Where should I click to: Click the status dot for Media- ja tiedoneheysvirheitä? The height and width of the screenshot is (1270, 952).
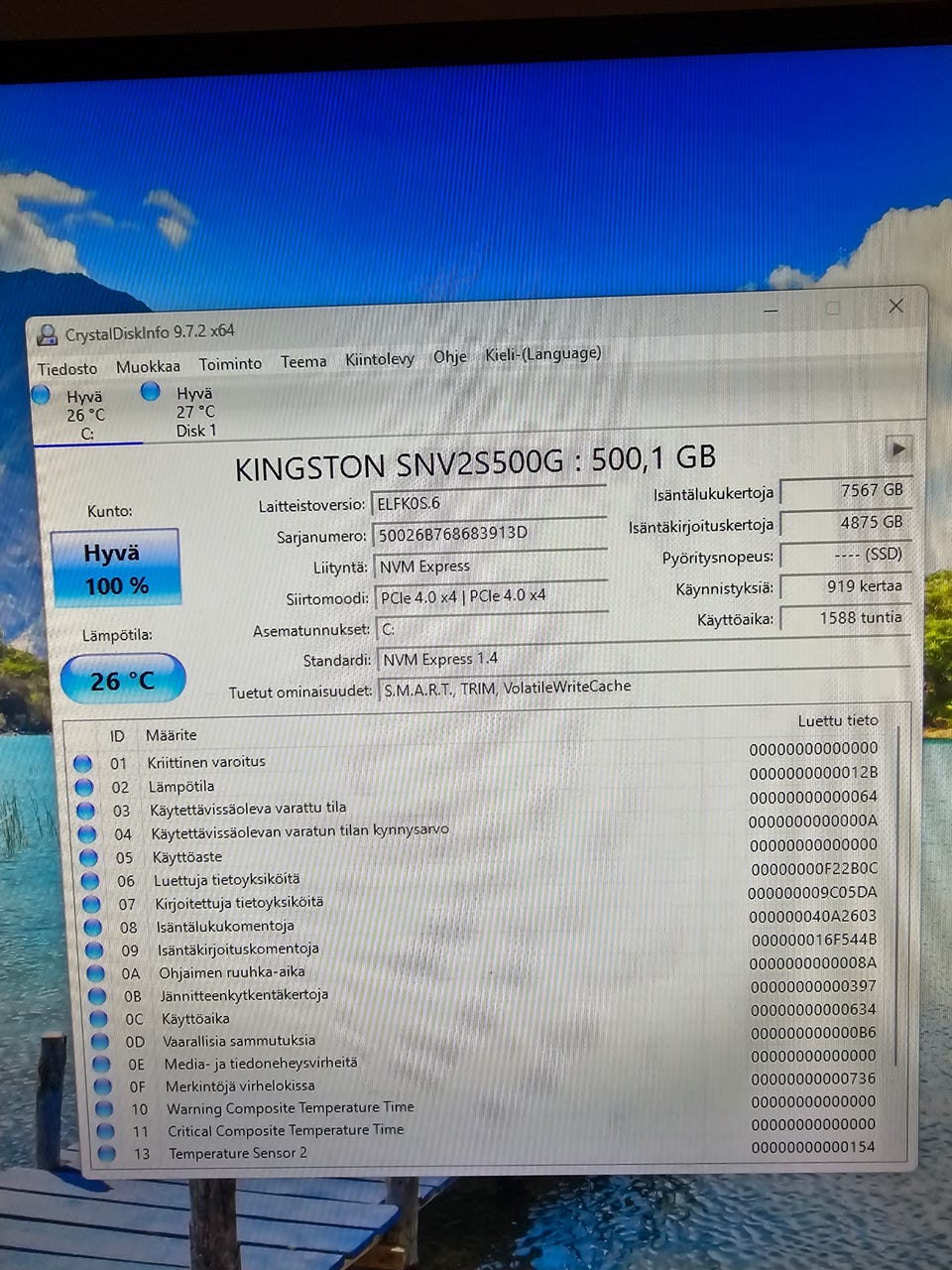click(x=102, y=1065)
